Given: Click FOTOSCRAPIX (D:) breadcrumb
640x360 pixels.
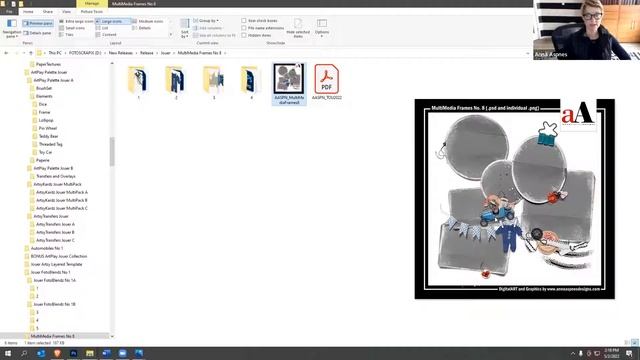Looking at the screenshot, I should click(x=85, y=53).
